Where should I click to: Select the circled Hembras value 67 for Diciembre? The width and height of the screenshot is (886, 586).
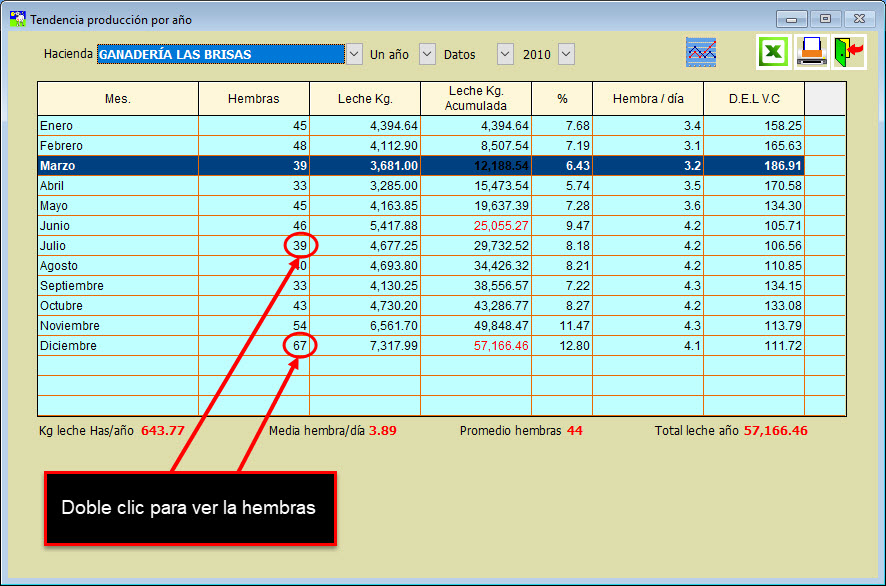point(299,346)
